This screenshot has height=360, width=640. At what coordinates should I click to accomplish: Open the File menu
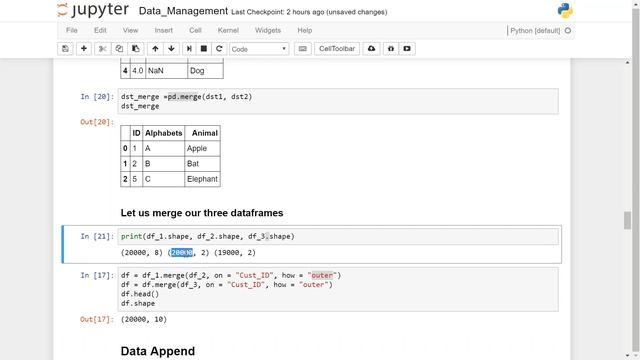(x=71, y=30)
